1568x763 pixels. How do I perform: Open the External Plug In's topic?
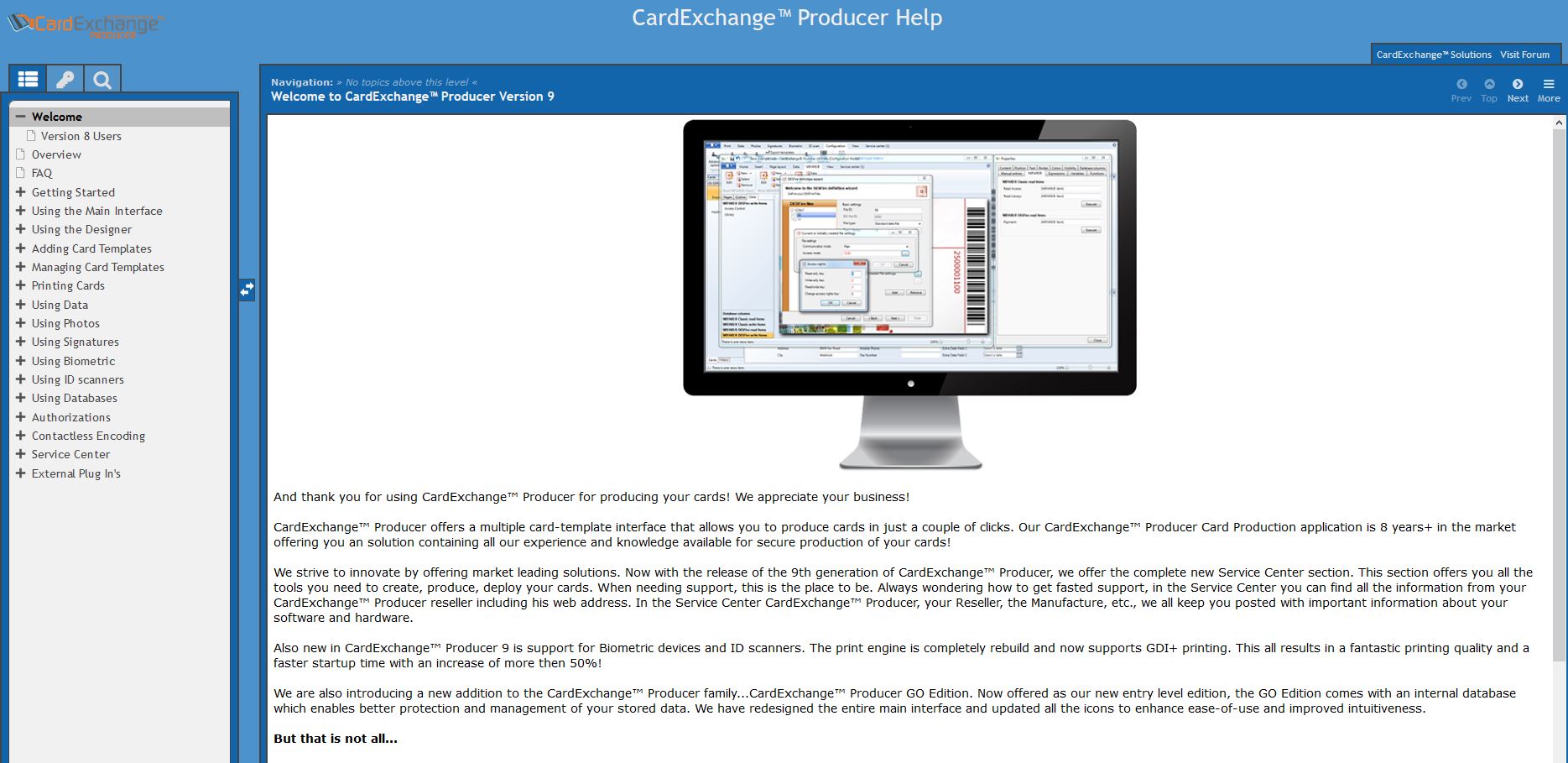(x=76, y=473)
